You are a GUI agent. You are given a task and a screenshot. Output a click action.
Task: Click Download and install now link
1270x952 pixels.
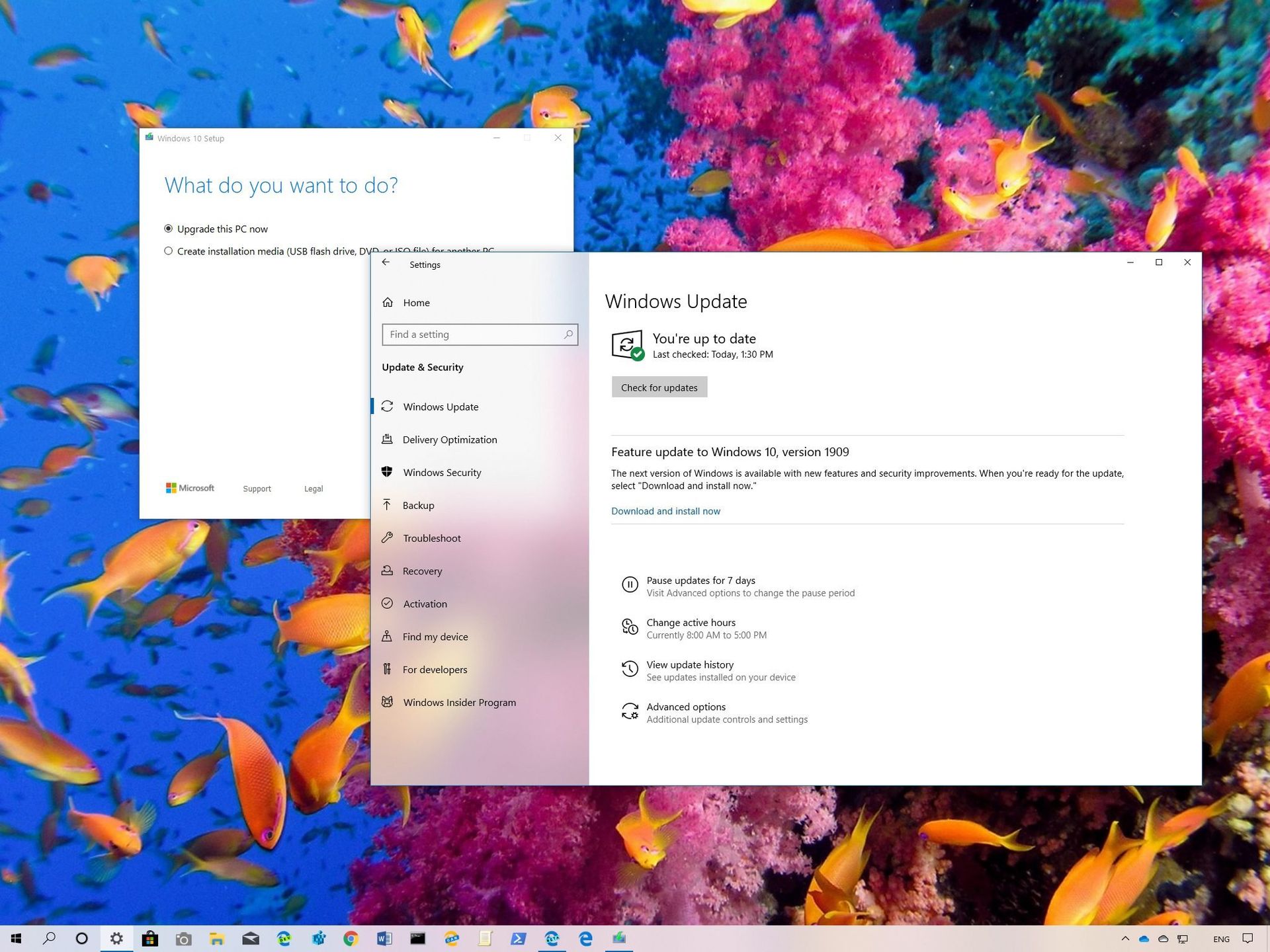tap(665, 511)
